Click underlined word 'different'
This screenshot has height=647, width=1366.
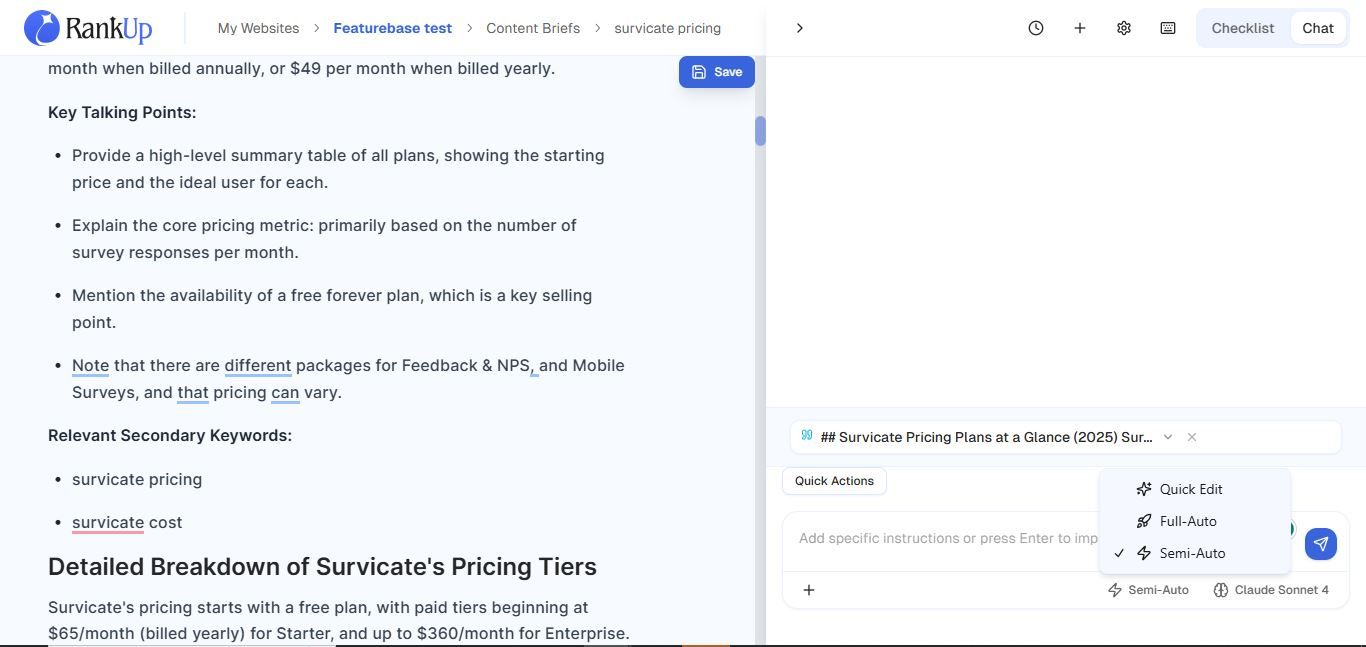coord(258,365)
